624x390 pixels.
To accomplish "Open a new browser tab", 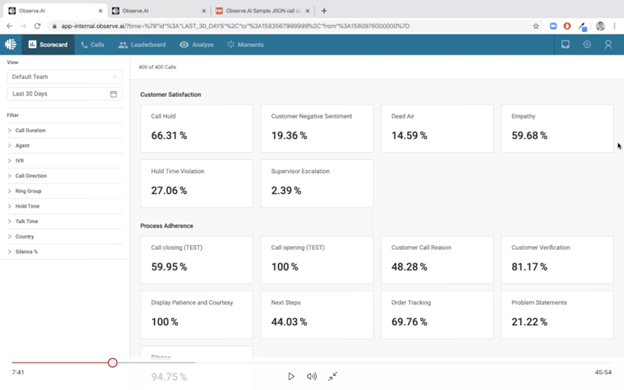I will tap(324, 11).
